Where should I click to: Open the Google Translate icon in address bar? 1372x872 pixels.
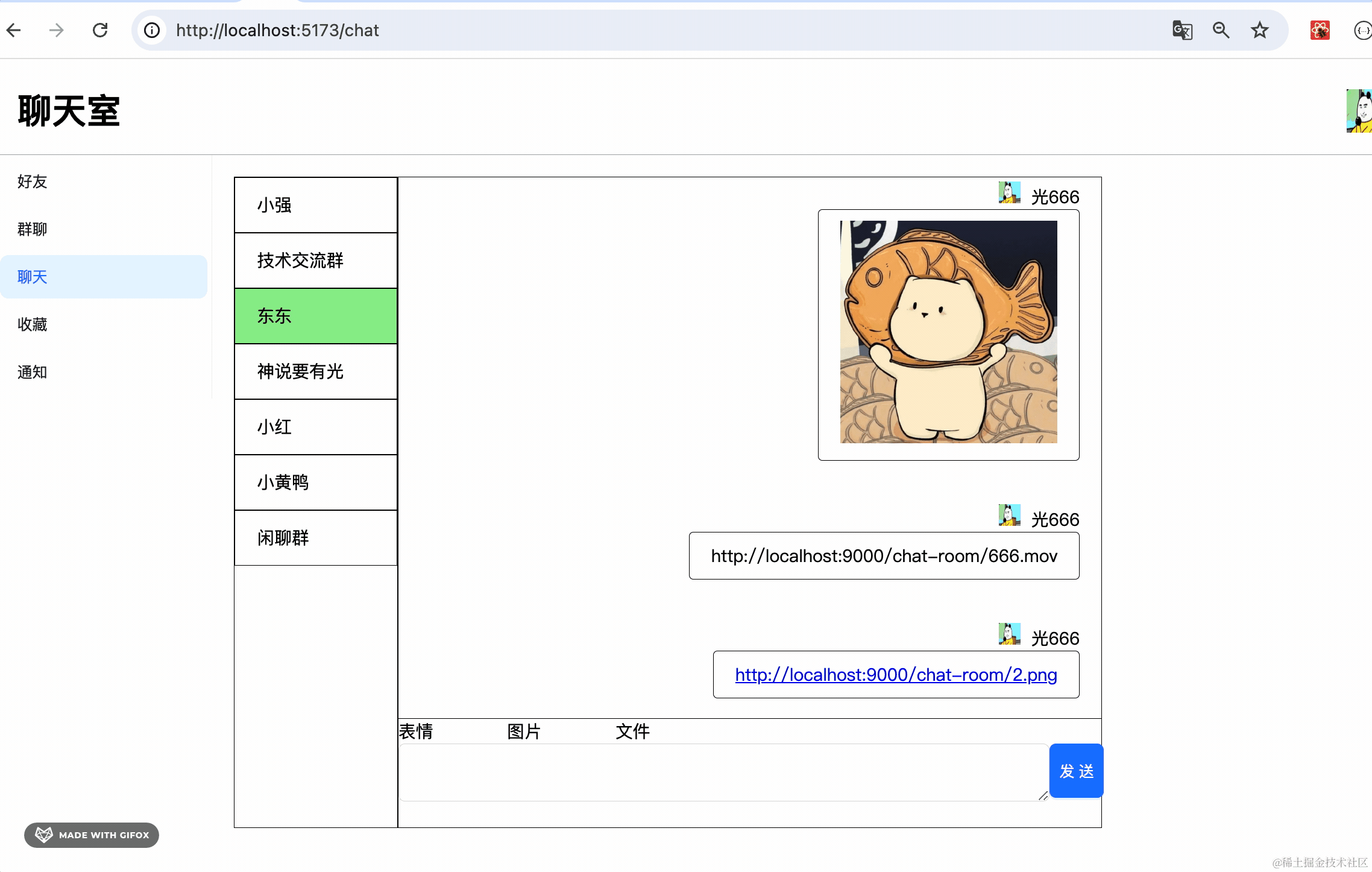[x=1182, y=30]
